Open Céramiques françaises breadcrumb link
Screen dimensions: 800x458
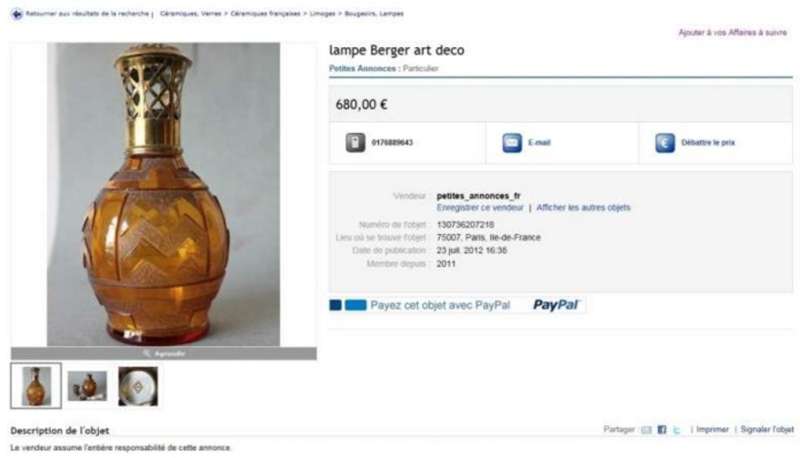coord(265,14)
